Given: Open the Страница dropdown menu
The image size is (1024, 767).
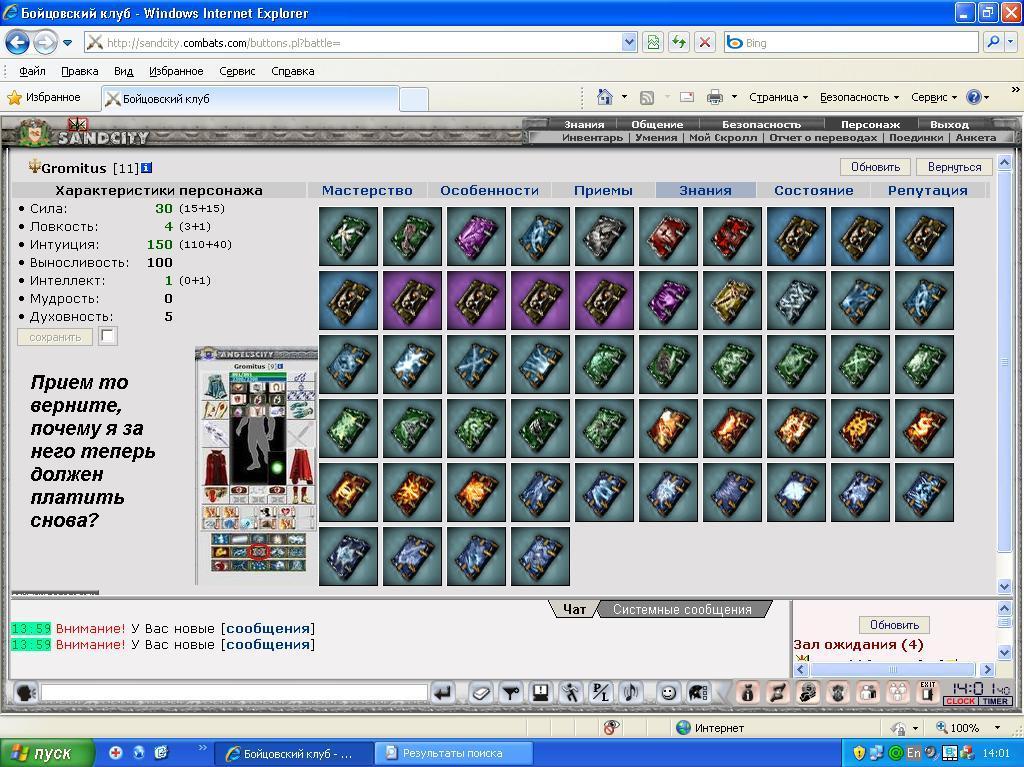Looking at the screenshot, I should (x=778, y=97).
